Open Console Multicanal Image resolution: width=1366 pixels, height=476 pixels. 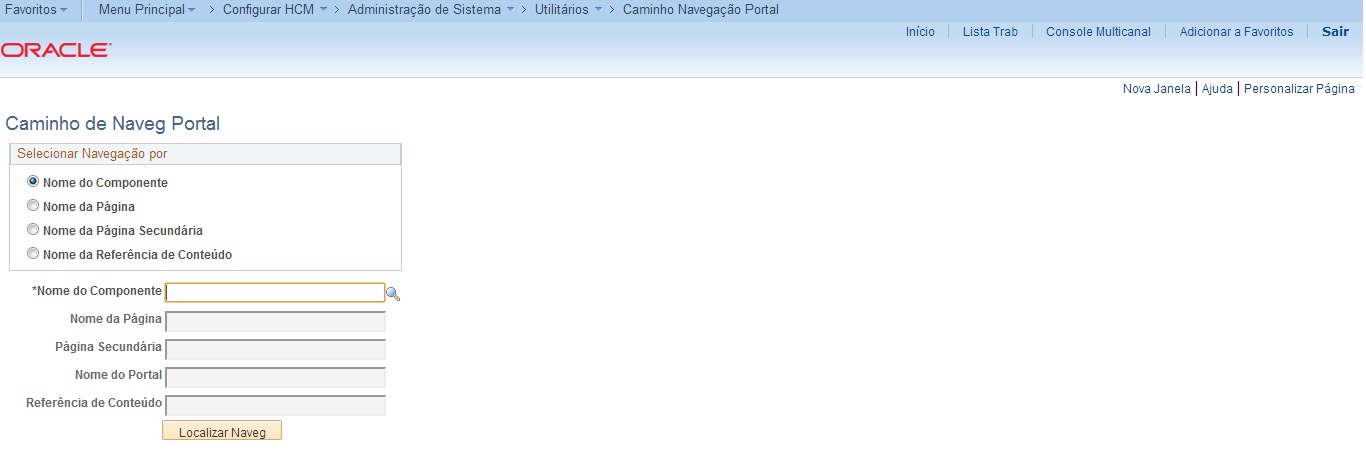pyautogui.click(x=1098, y=32)
